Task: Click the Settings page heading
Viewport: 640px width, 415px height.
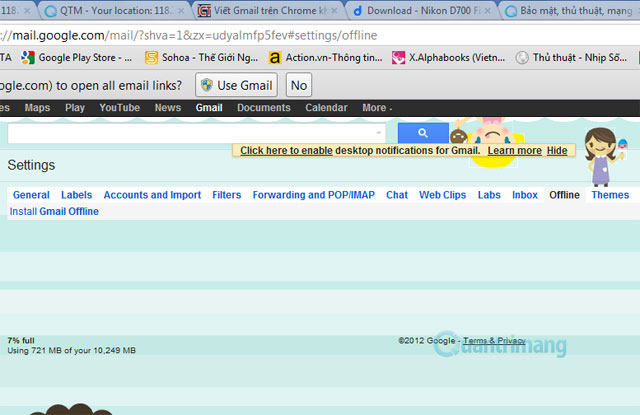Action: click(x=31, y=165)
